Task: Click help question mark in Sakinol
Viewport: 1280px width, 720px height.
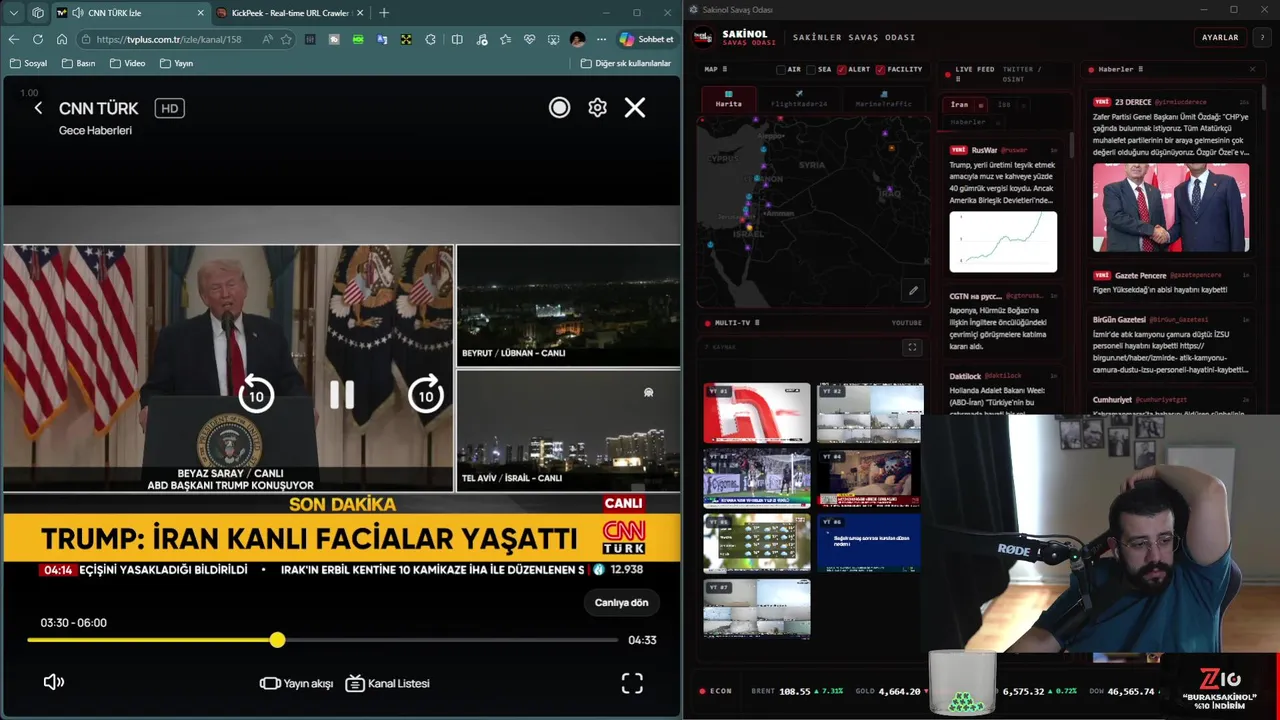Action: 1262,37
